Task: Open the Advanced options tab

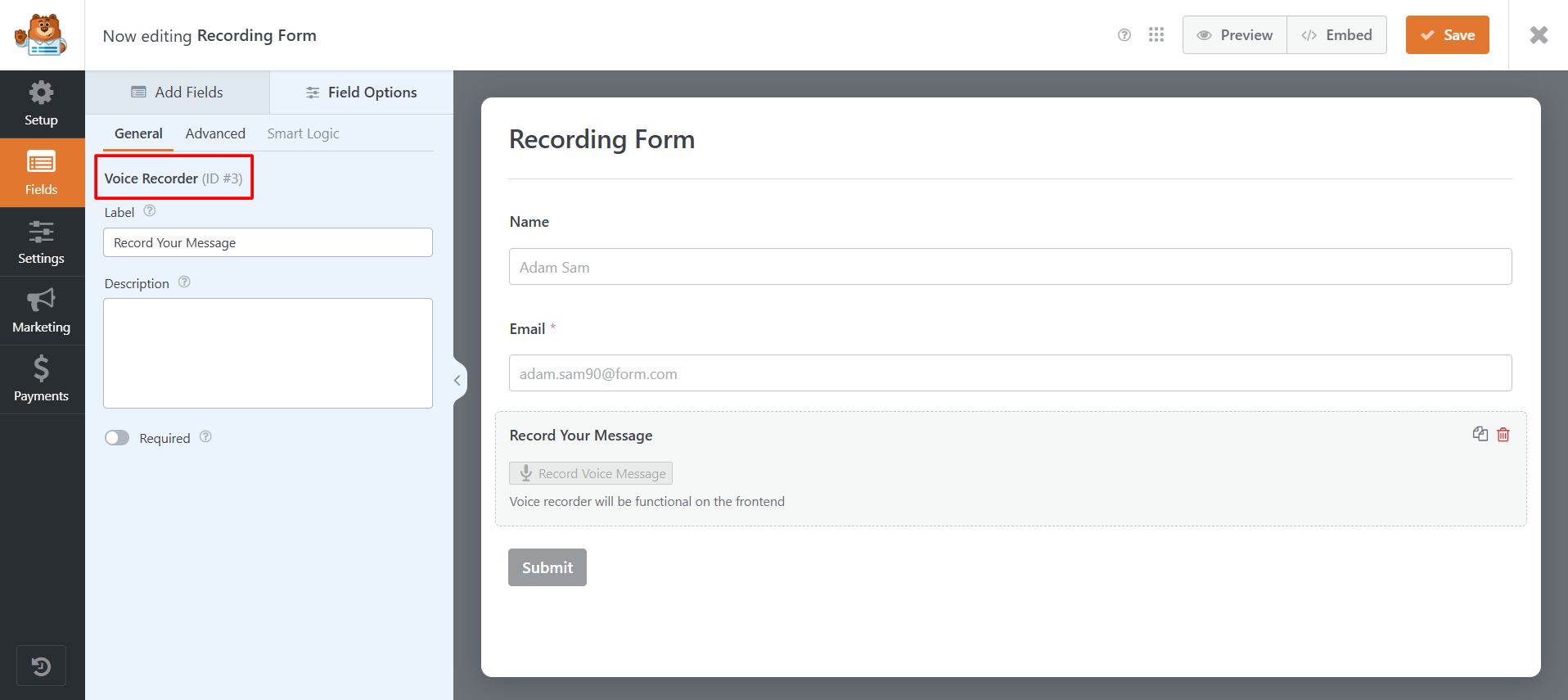Action: click(215, 133)
